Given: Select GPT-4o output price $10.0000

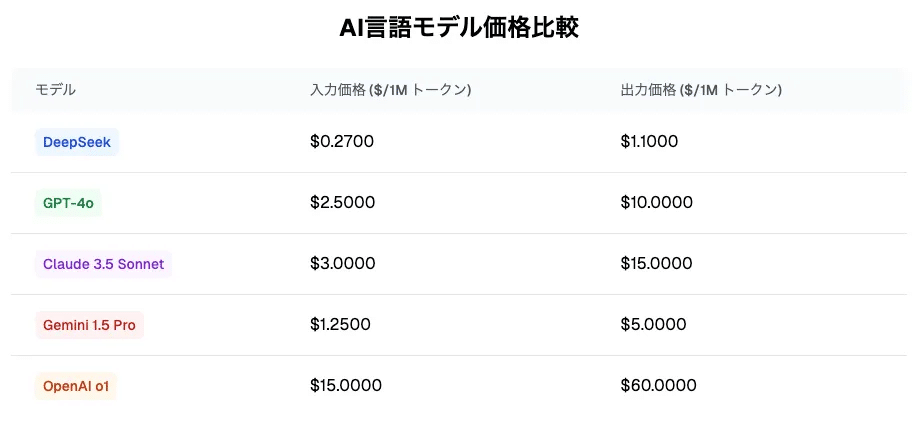Looking at the screenshot, I should (x=656, y=203).
